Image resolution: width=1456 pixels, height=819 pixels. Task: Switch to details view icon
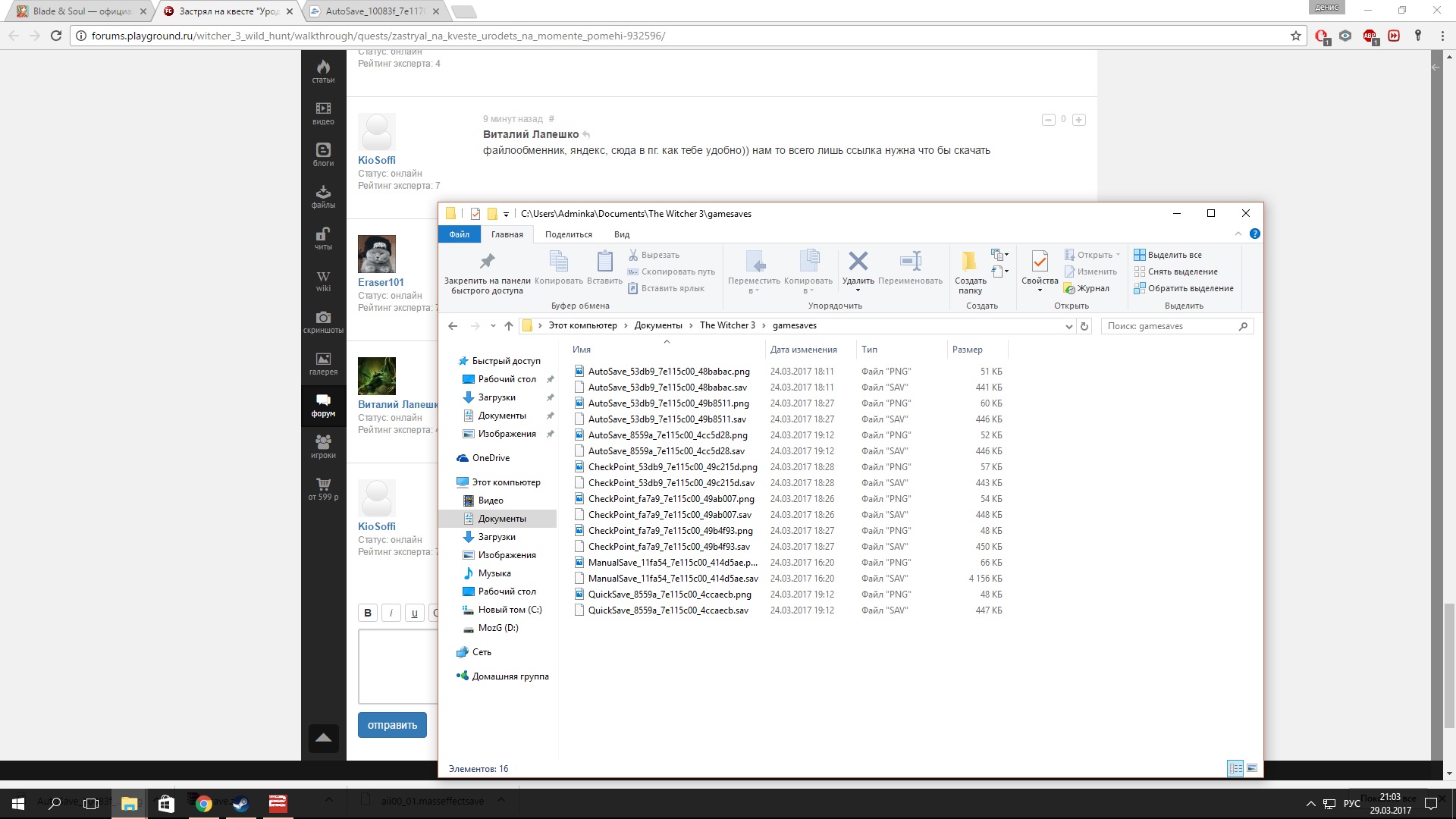tap(1235, 768)
